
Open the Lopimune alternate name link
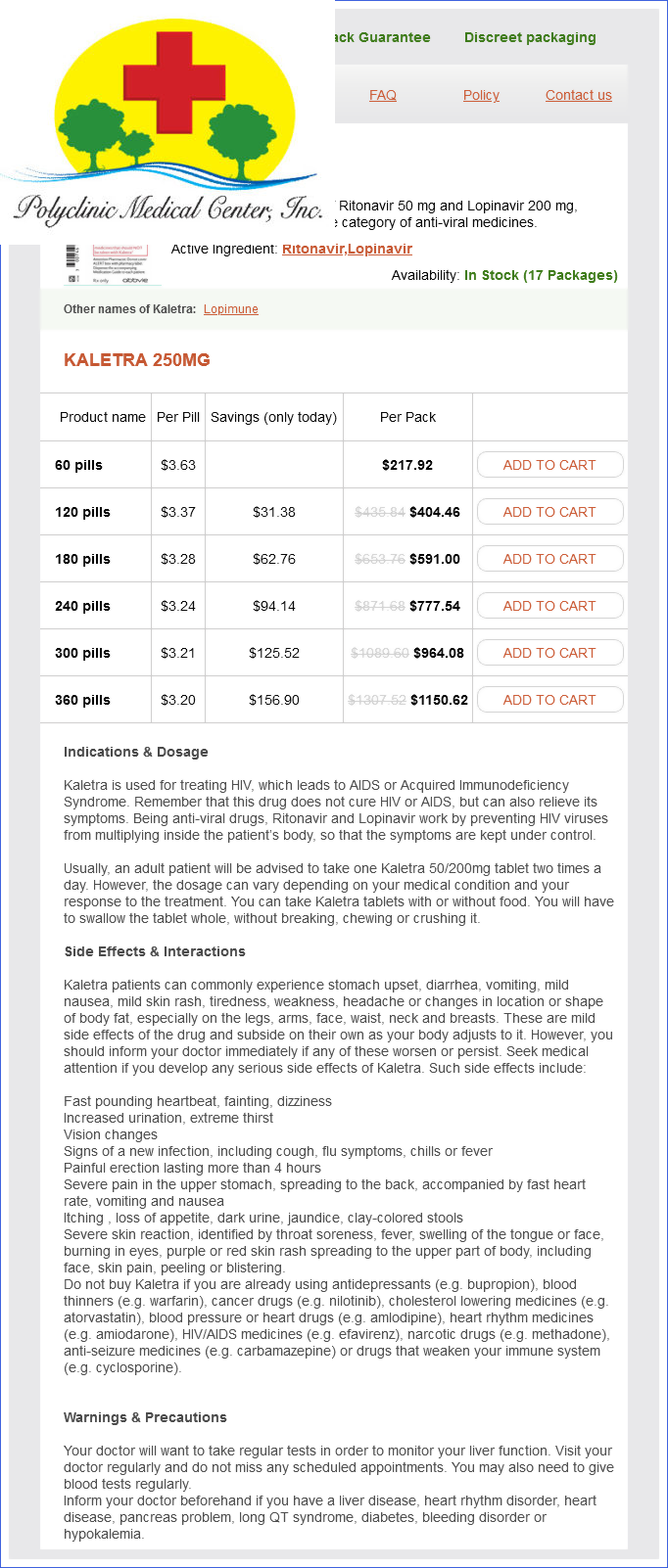[231, 309]
